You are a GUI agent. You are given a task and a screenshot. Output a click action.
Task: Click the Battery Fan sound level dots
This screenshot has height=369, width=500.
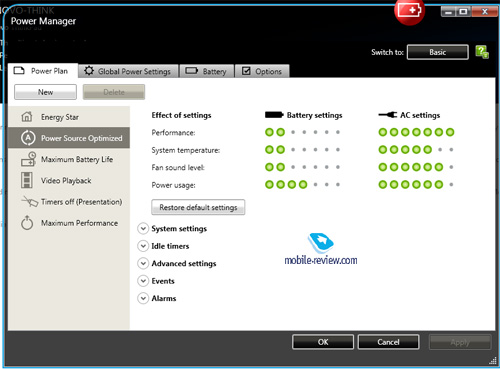[x=303, y=167]
